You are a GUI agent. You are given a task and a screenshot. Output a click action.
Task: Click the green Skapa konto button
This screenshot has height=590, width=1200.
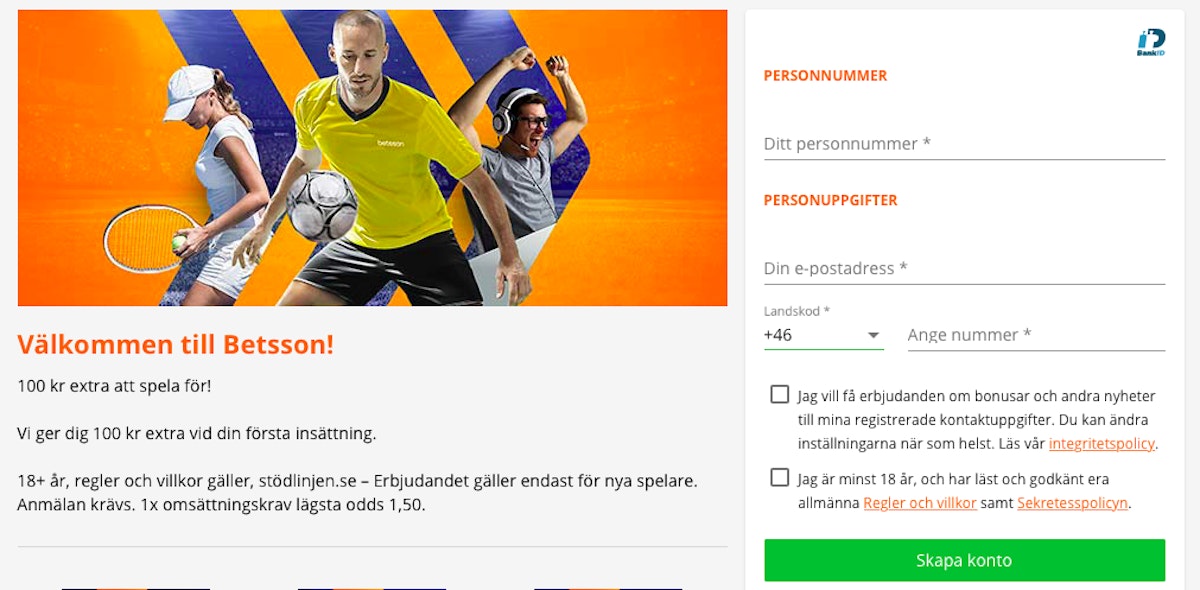pos(964,560)
